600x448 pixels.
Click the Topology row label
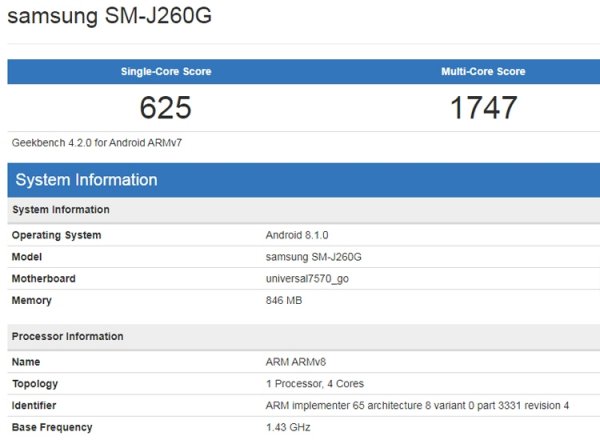click(x=35, y=384)
